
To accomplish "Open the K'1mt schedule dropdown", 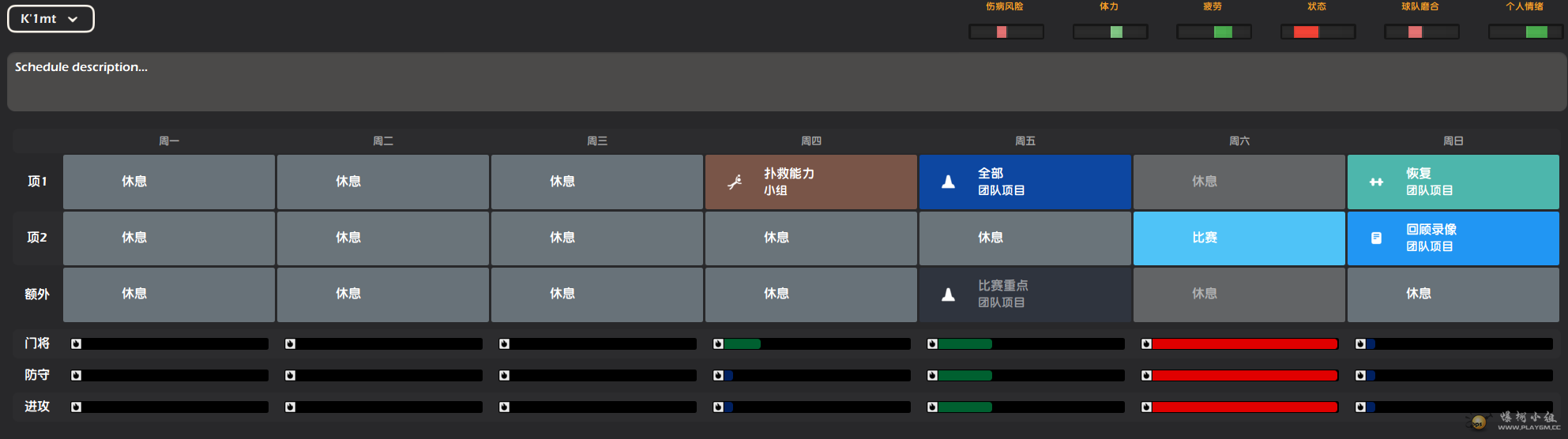I will [x=51, y=19].
